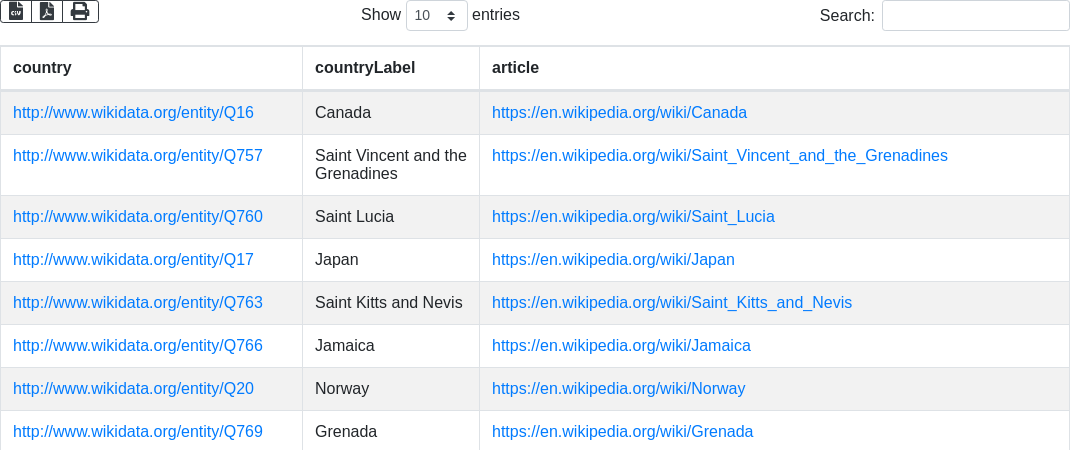The width and height of the screenshot is (1070, 450).
Task: Open Wikidata entity Q17 link
Action: click(133, 260)
